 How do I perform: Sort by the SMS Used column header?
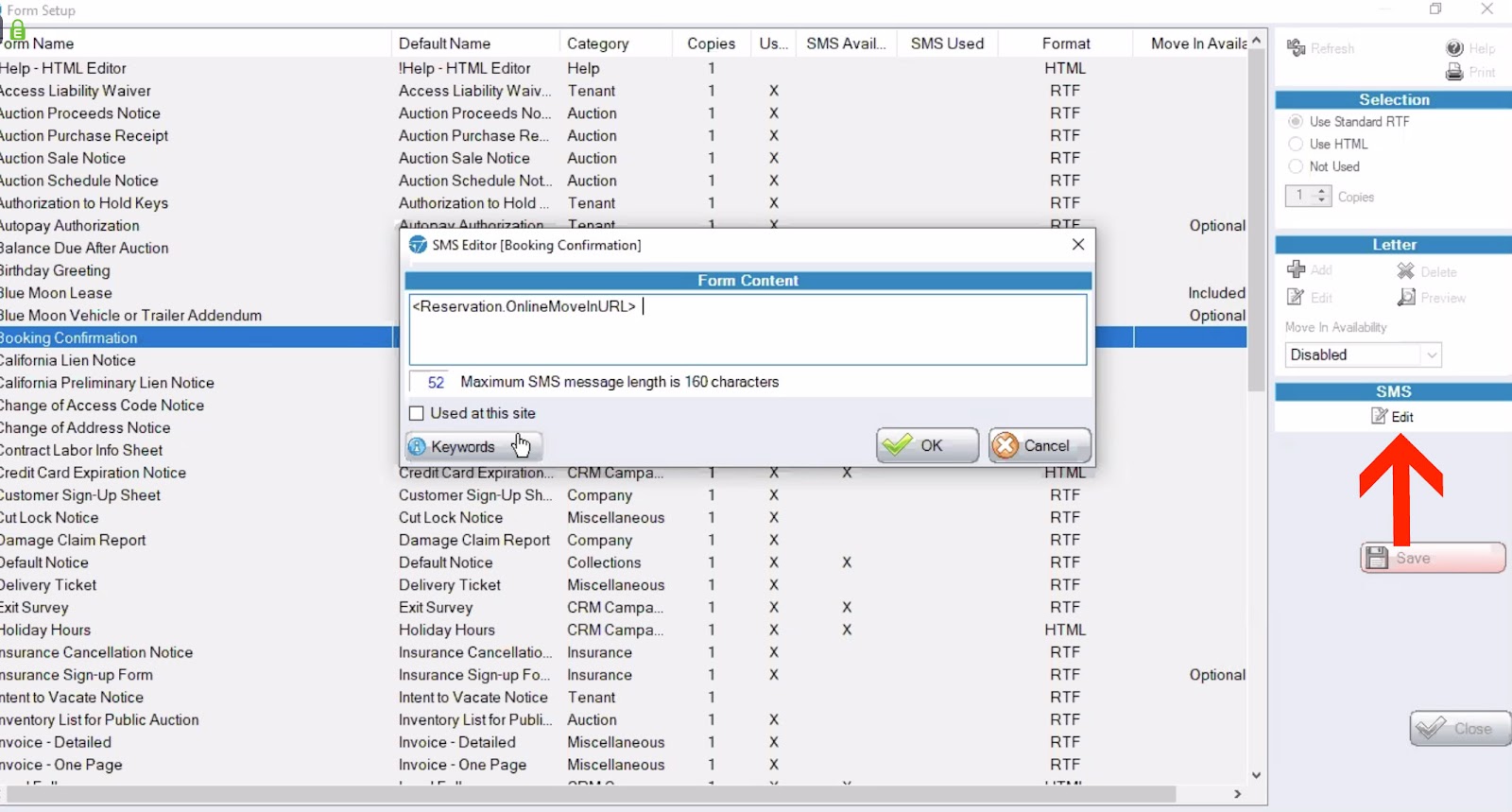coord(947,43)
